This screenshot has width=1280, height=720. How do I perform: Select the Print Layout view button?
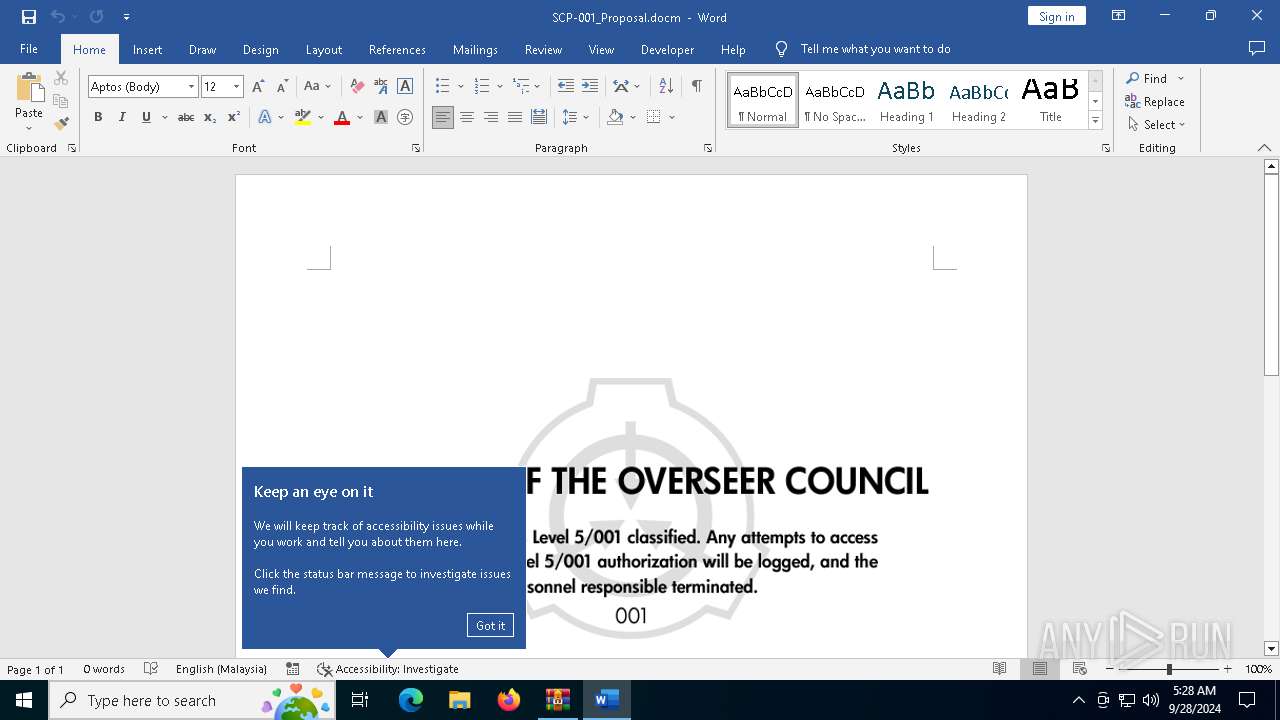point(1040,669)
